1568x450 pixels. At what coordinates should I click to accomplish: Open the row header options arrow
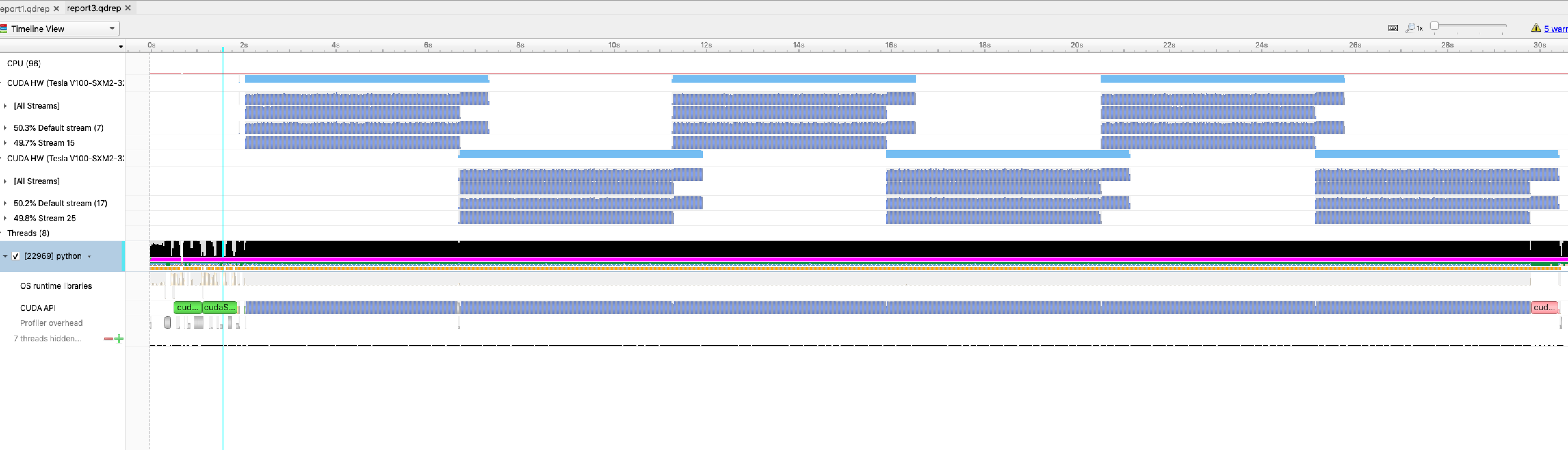121,46
